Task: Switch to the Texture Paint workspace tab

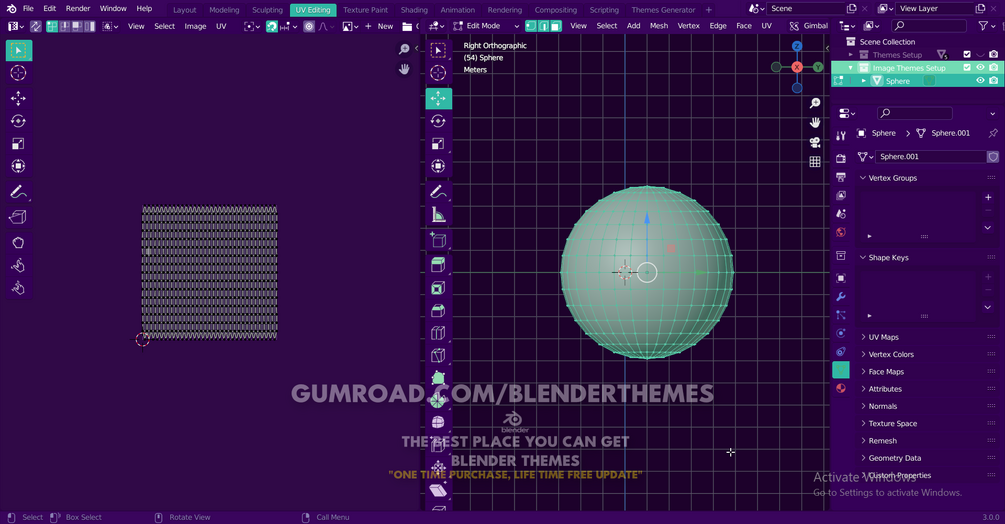Action: point(365,10)
